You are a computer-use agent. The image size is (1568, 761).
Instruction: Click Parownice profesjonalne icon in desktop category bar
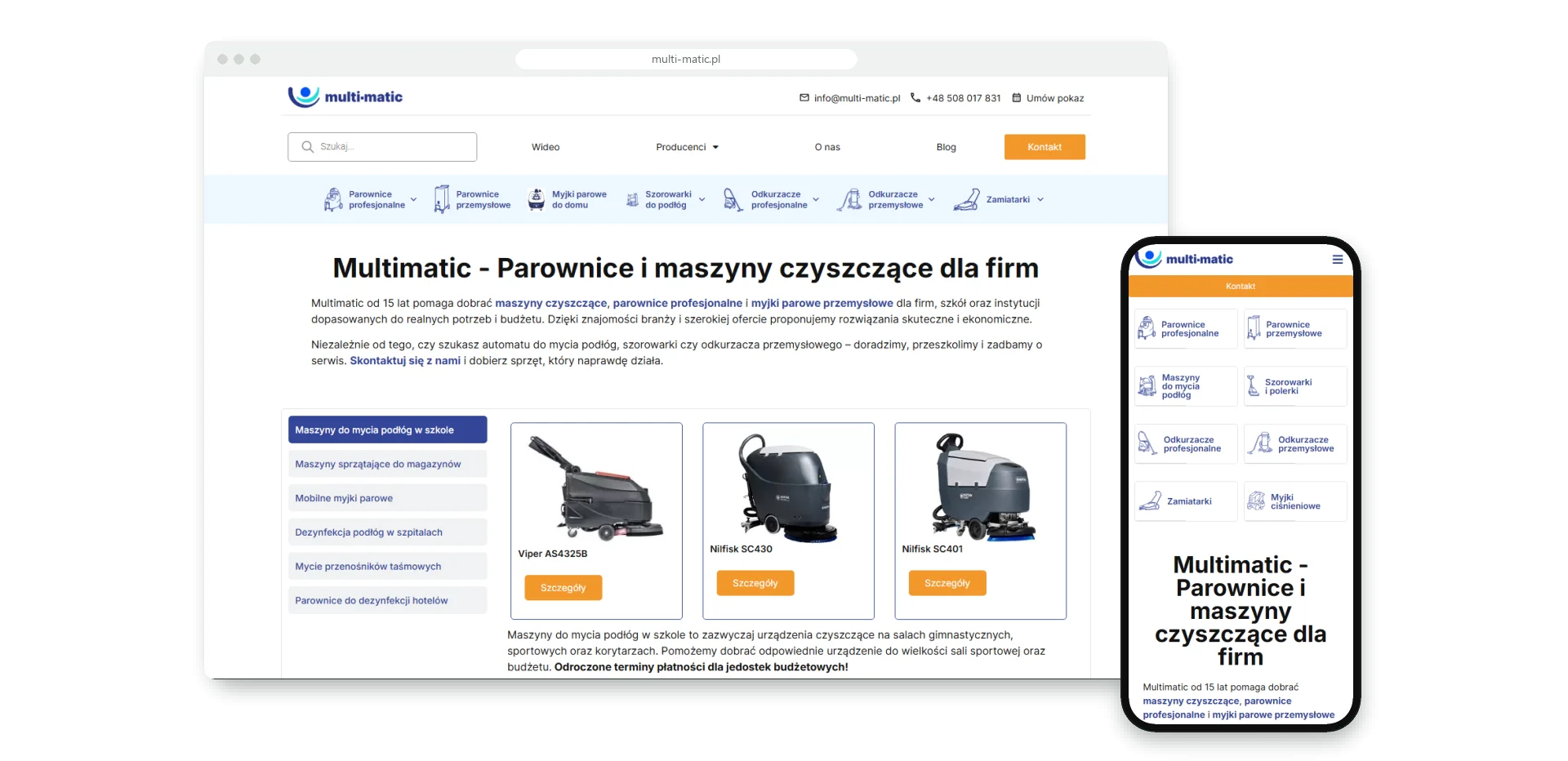[333, 199]
